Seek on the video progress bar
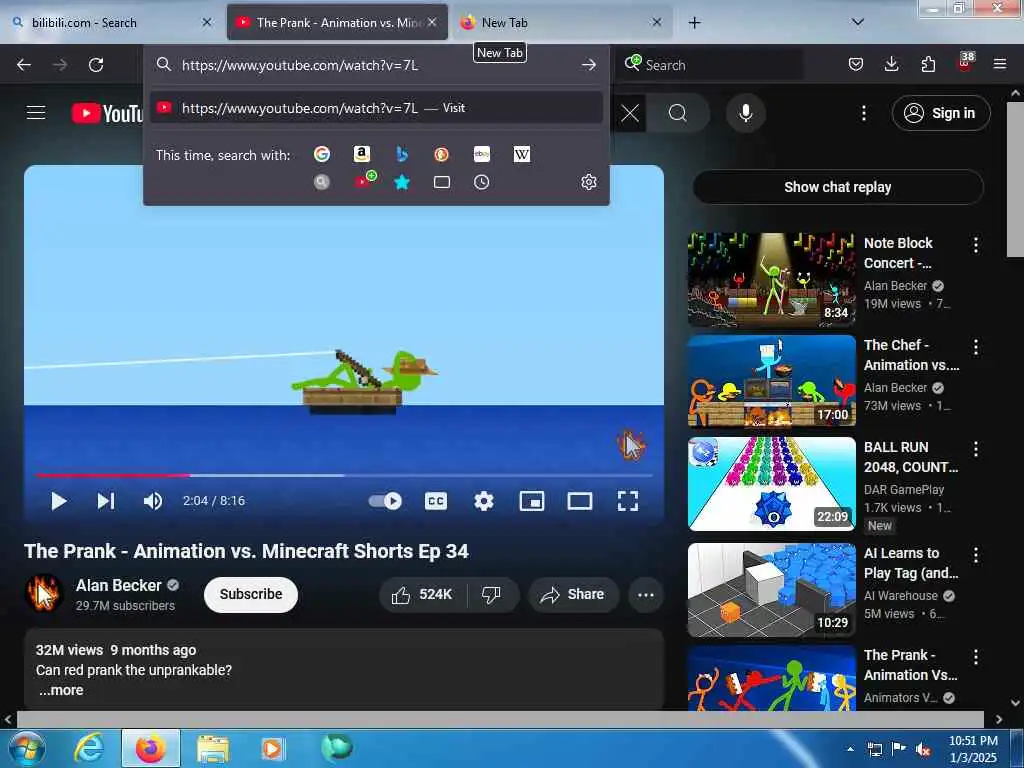 coord(344,475)
